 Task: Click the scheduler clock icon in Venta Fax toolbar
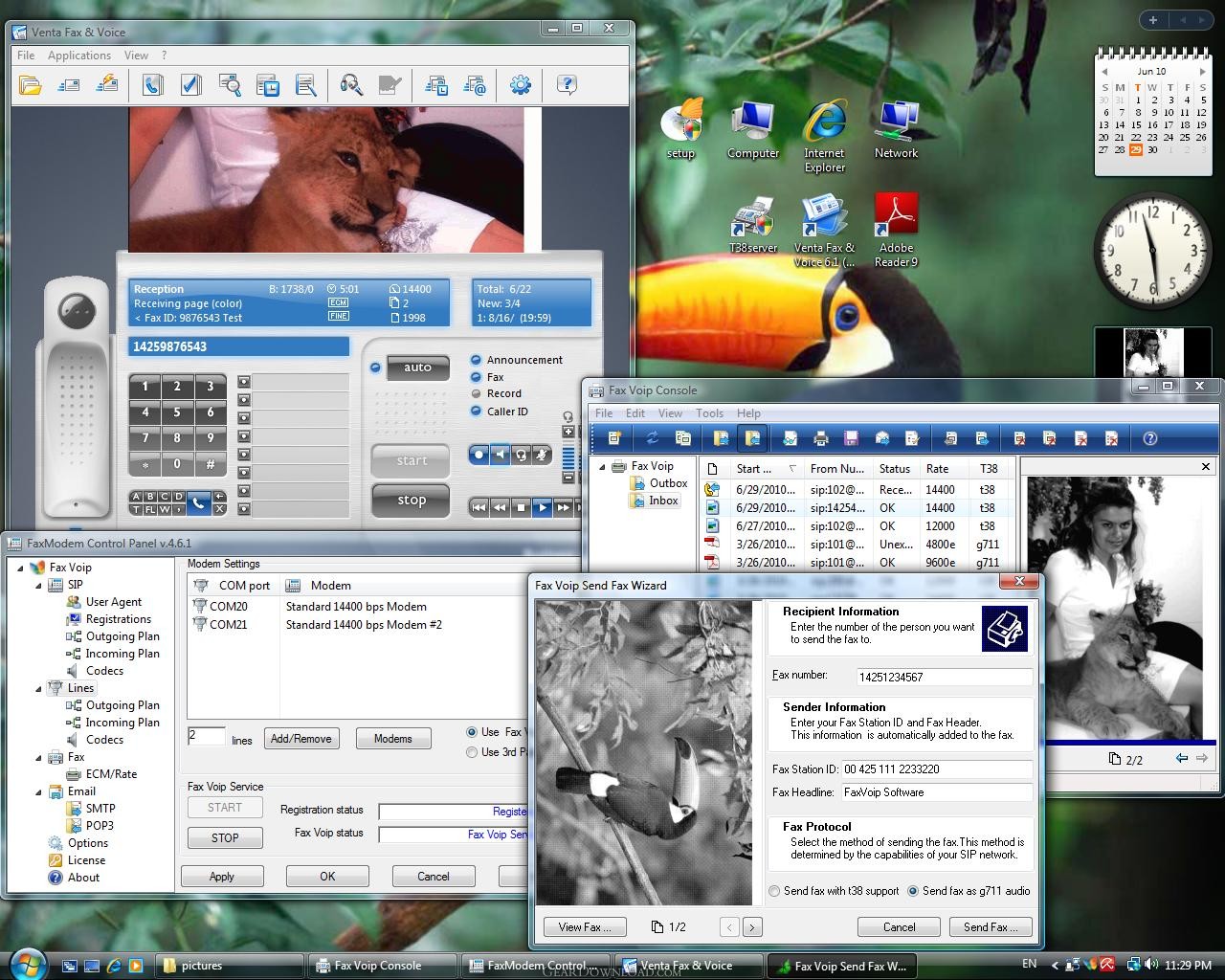point(267,85)
